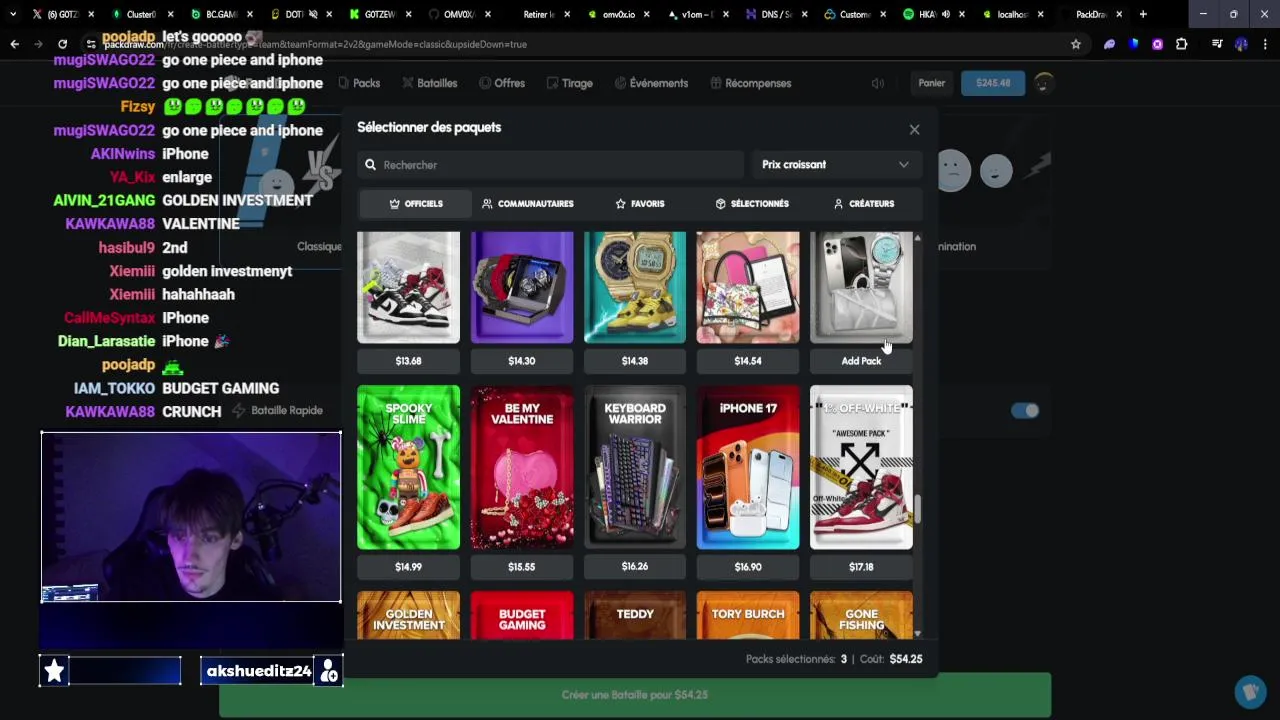Open a new browser tab
Screen dimensions: 1280x720
tap(1143, 14)
